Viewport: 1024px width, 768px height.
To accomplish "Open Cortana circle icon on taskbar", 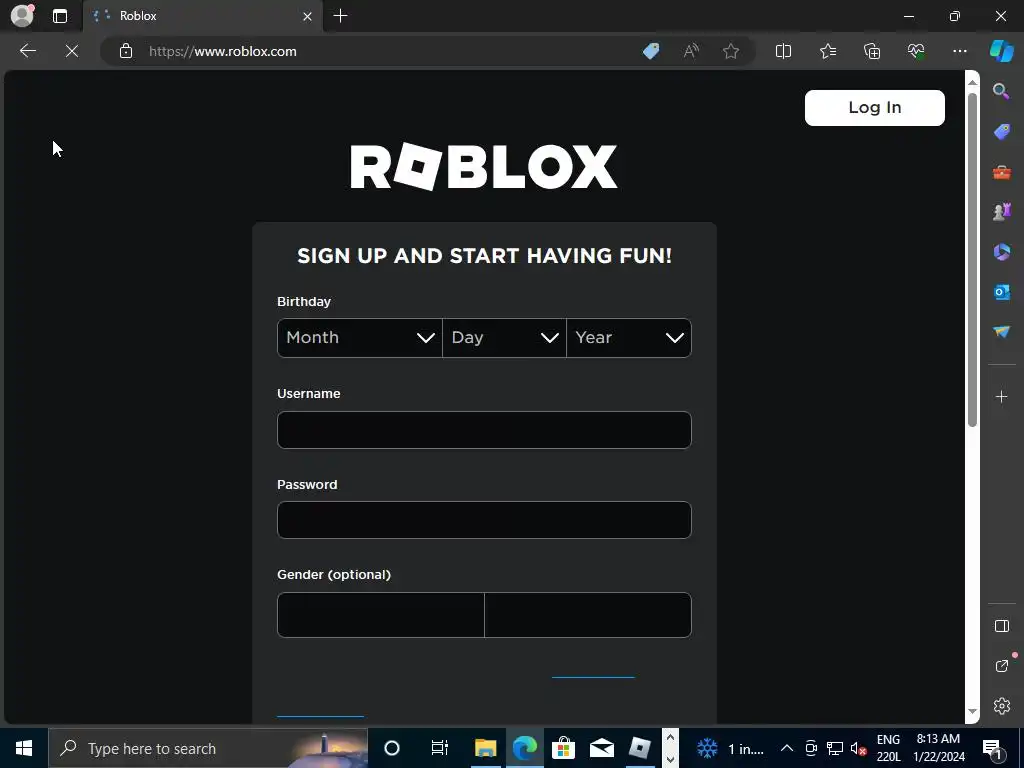I will coord(392,748).
